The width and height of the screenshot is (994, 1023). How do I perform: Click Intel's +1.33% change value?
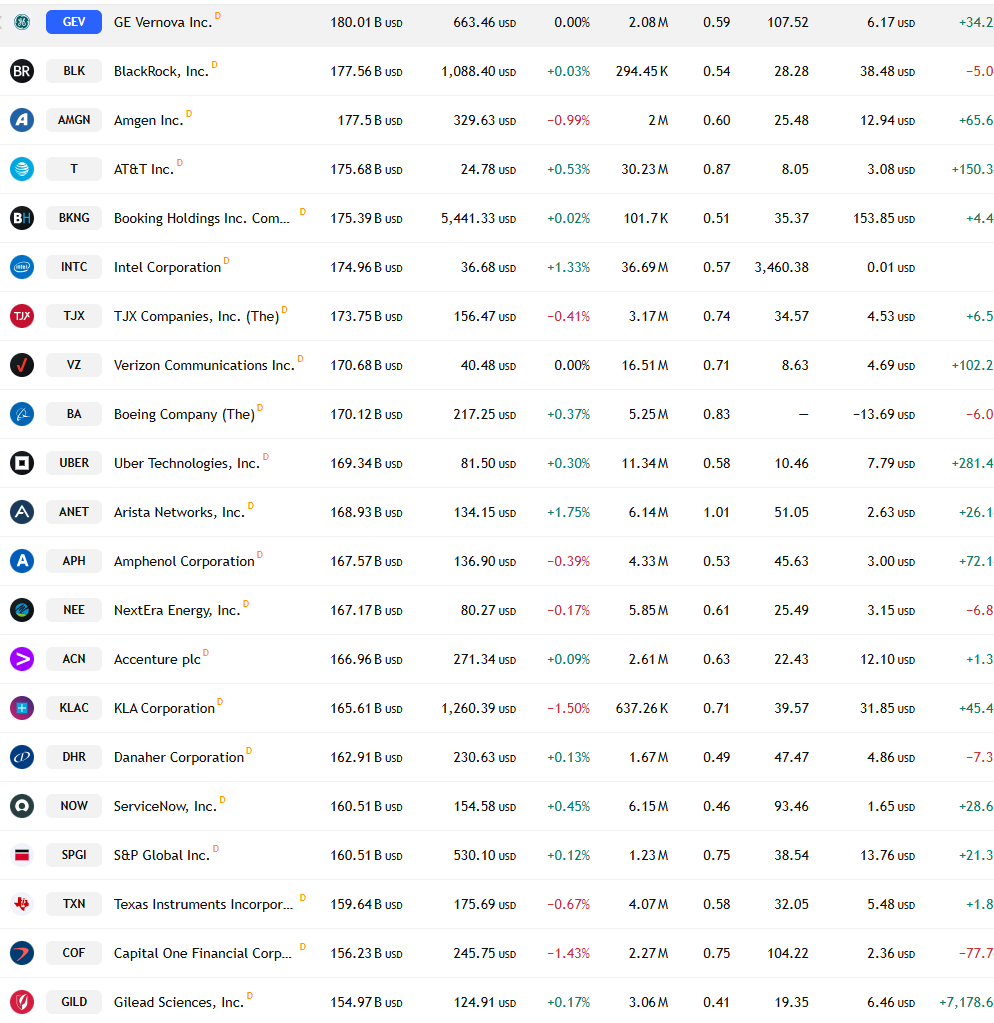point(568,267)
